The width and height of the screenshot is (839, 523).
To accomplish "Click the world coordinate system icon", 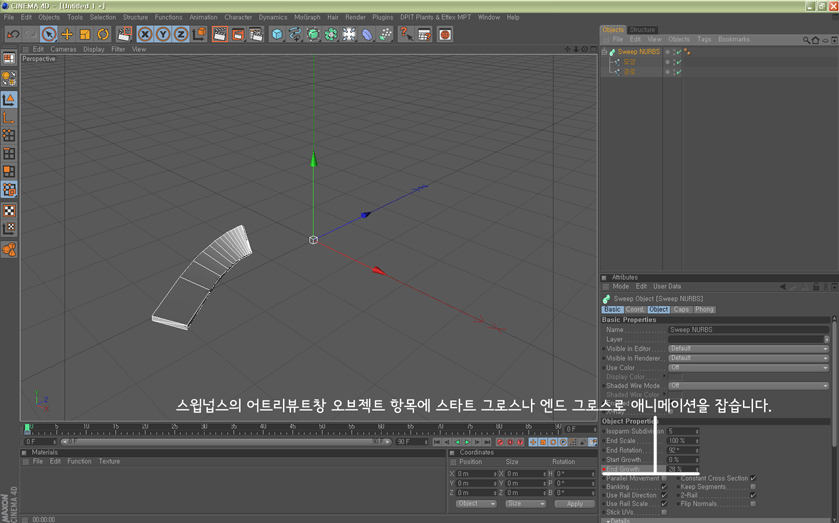I will (x=199, y=34).
